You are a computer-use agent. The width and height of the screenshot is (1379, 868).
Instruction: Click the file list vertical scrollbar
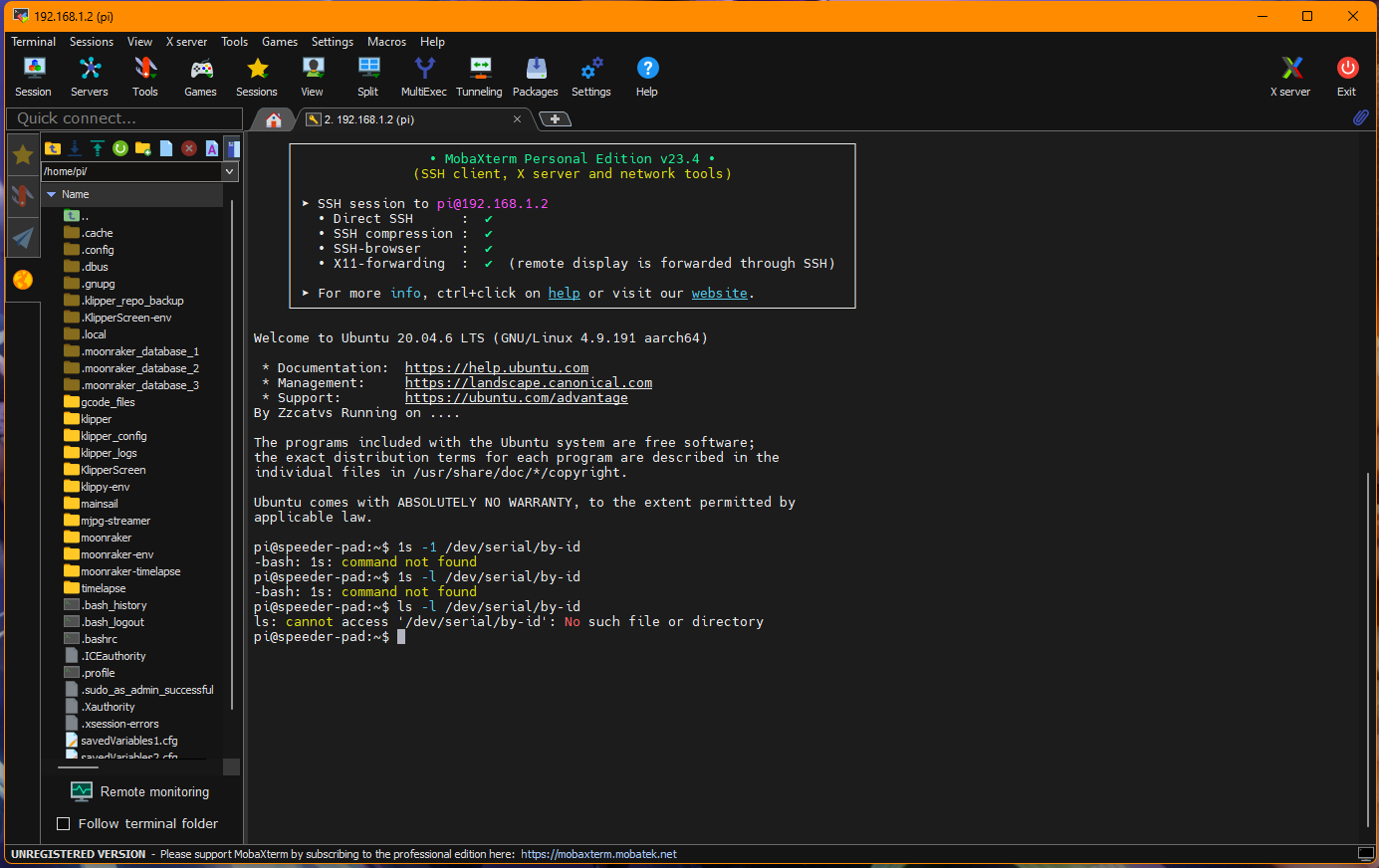[x=232, y=454]
